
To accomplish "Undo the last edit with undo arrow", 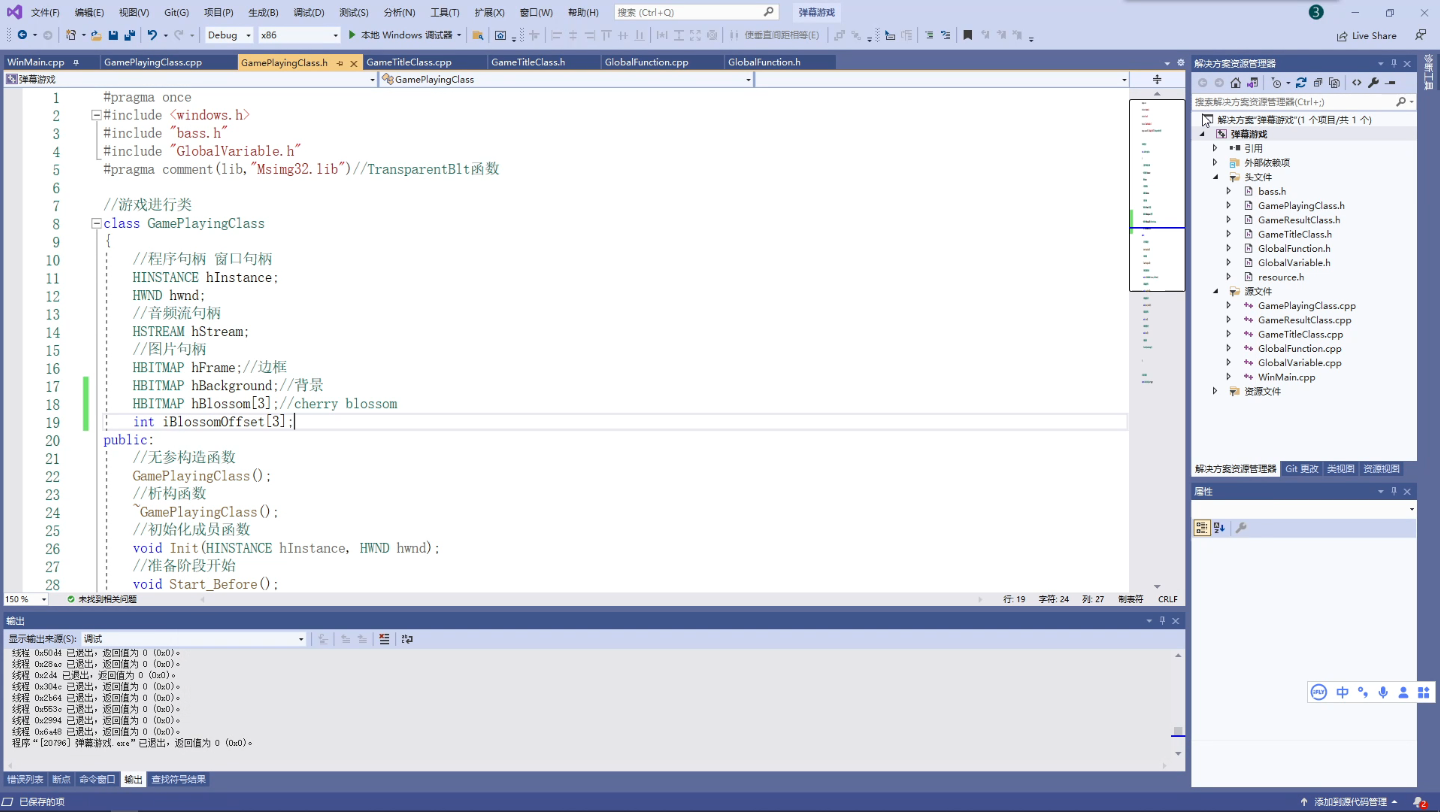I will 152,35.
